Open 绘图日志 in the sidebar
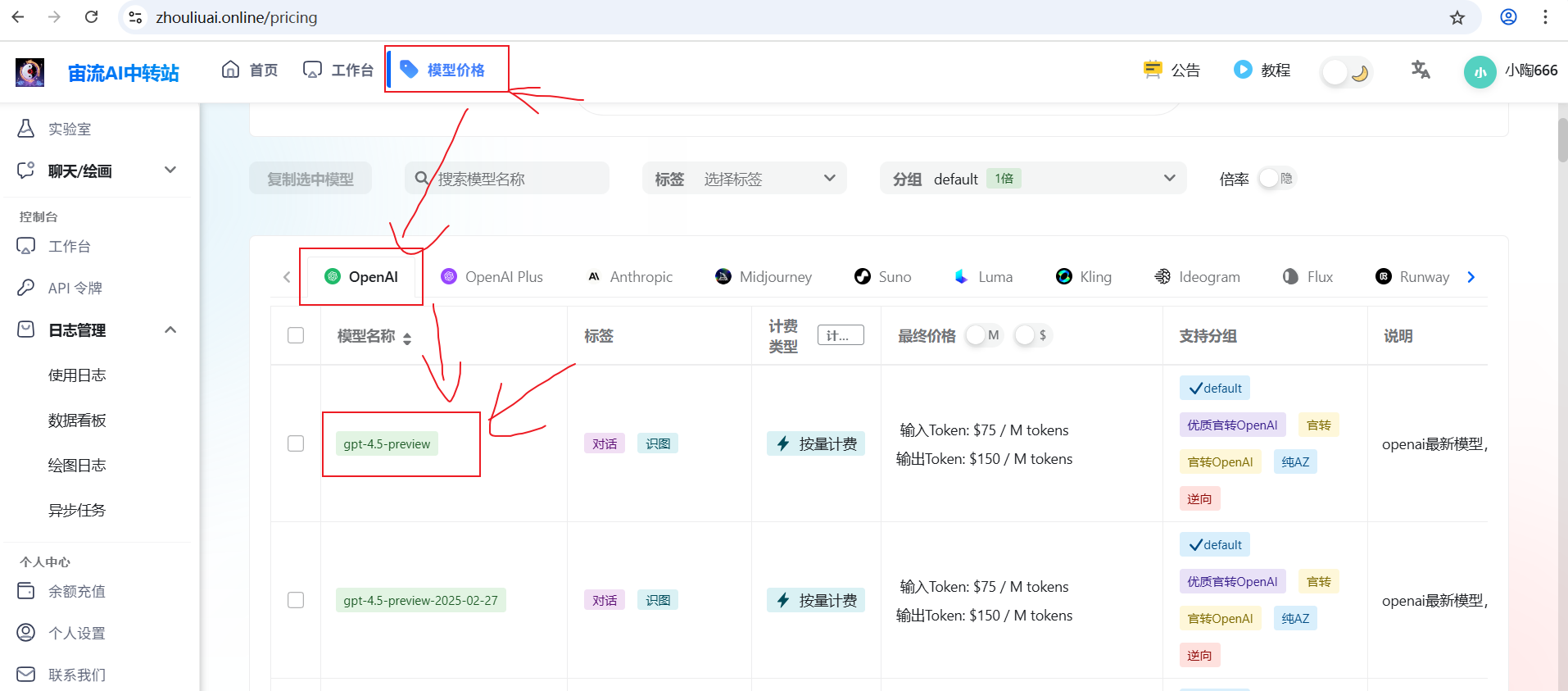 tap(77, 465)
